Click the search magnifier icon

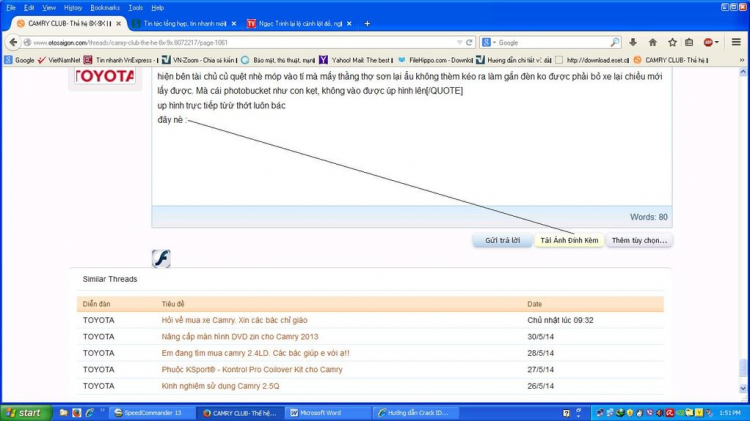click(x=615, y=42)
